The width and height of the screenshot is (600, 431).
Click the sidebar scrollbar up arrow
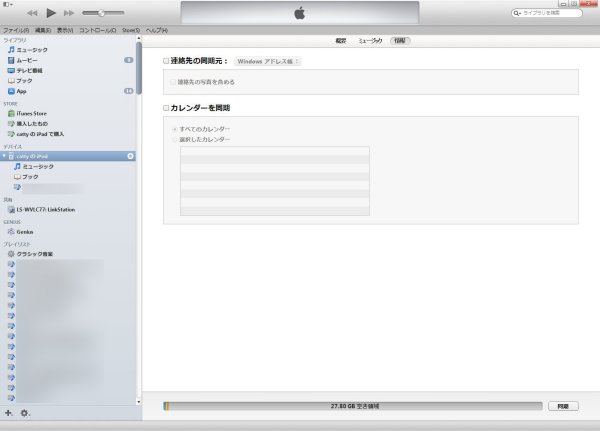point(139,38)
